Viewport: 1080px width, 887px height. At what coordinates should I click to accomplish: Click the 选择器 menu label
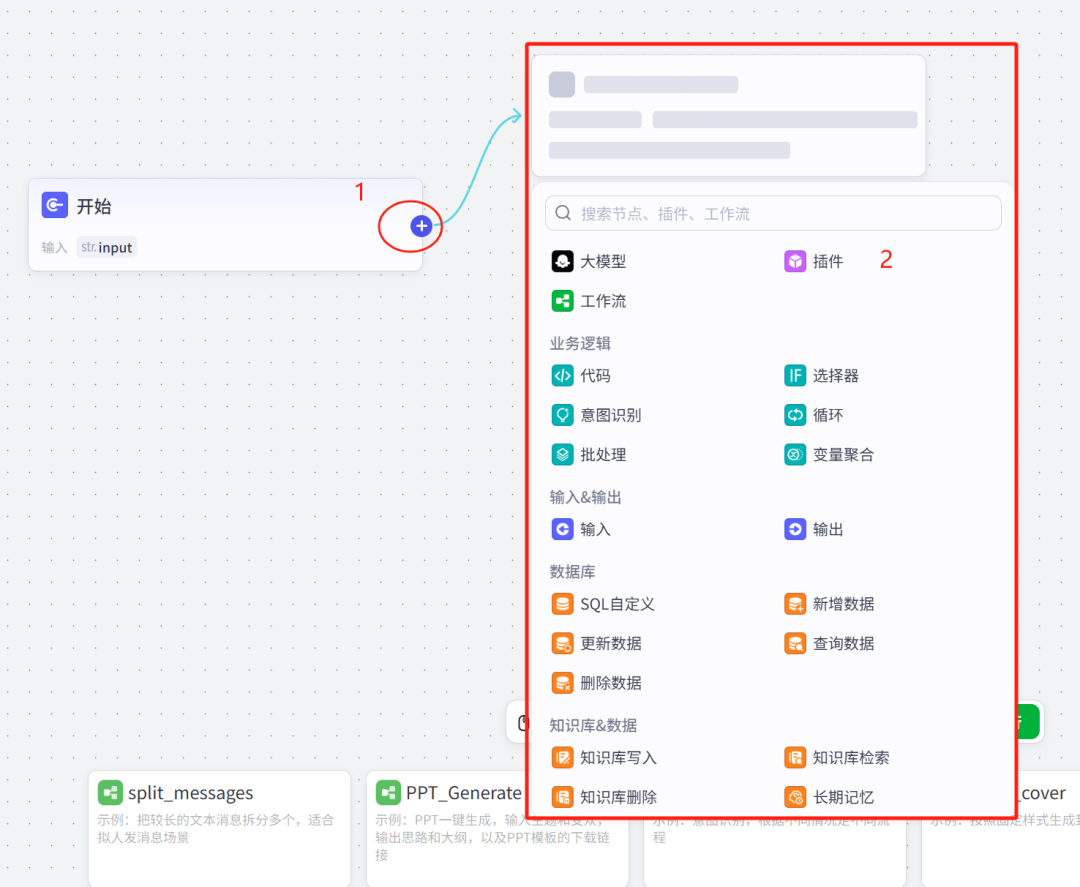pos(835,375)
